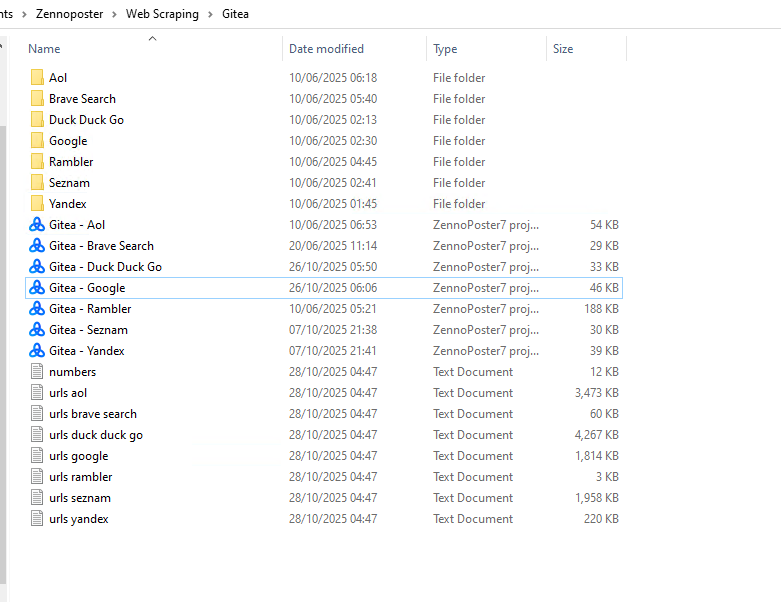Click the urls duck duck go file icon
This screenshot has width=781, height=602.
(37, 435)
